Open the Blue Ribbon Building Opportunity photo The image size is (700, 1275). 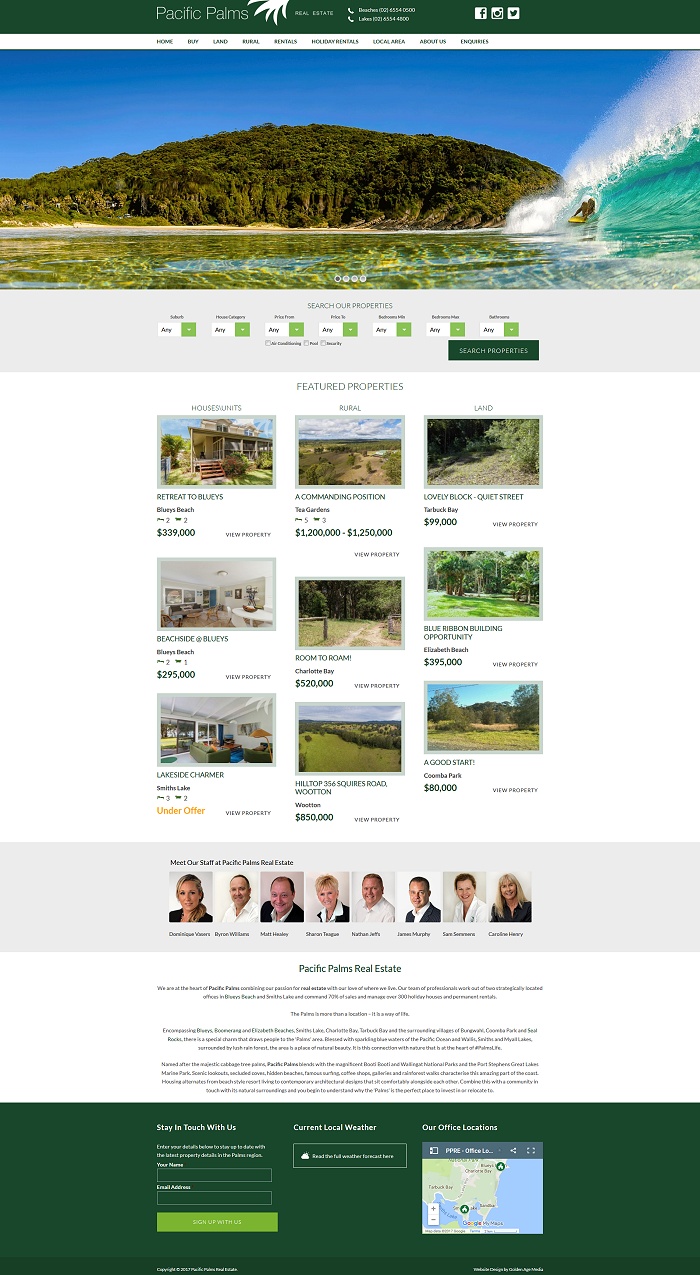pyautogui.click(x=483, y=584)
